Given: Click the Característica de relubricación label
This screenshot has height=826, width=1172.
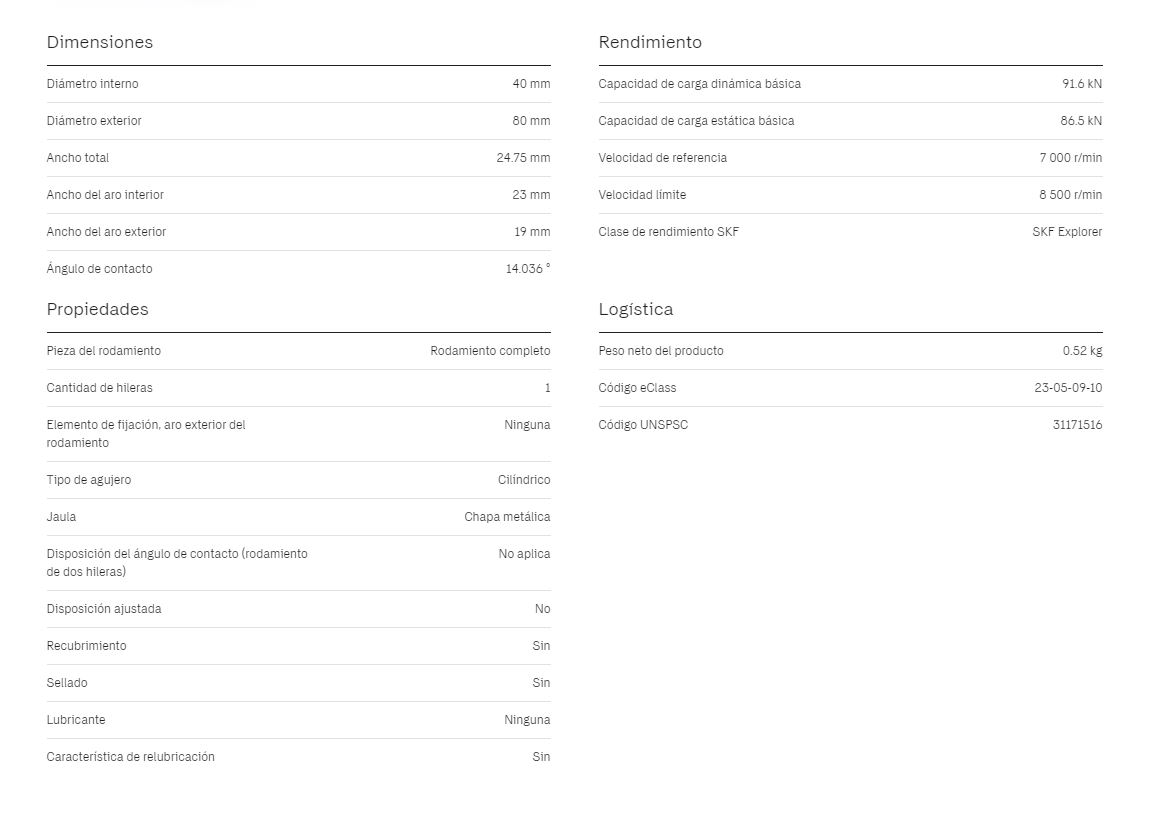Looking at the screenshot, I should tap(131, 757).
